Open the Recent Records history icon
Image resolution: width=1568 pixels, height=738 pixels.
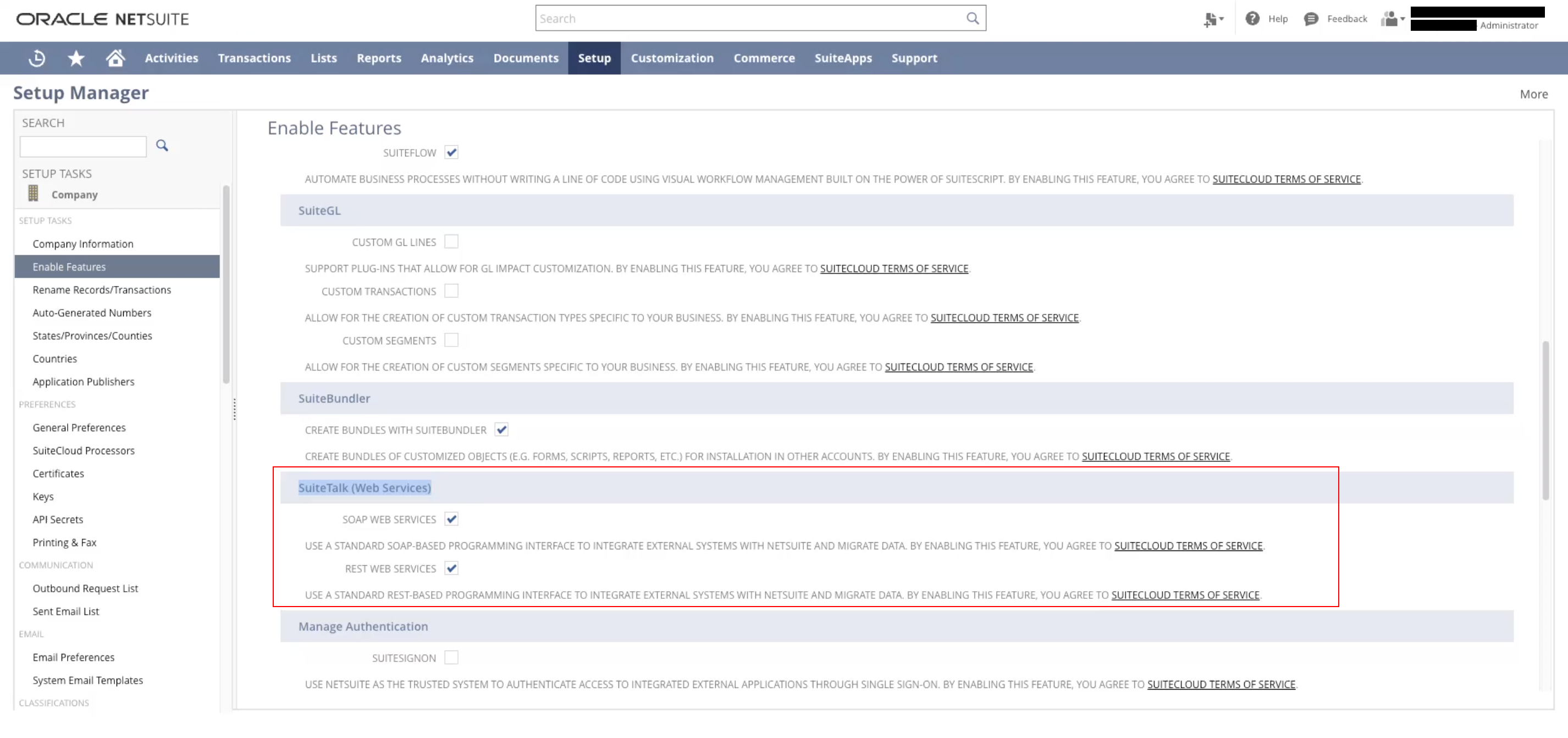[36, 58]
